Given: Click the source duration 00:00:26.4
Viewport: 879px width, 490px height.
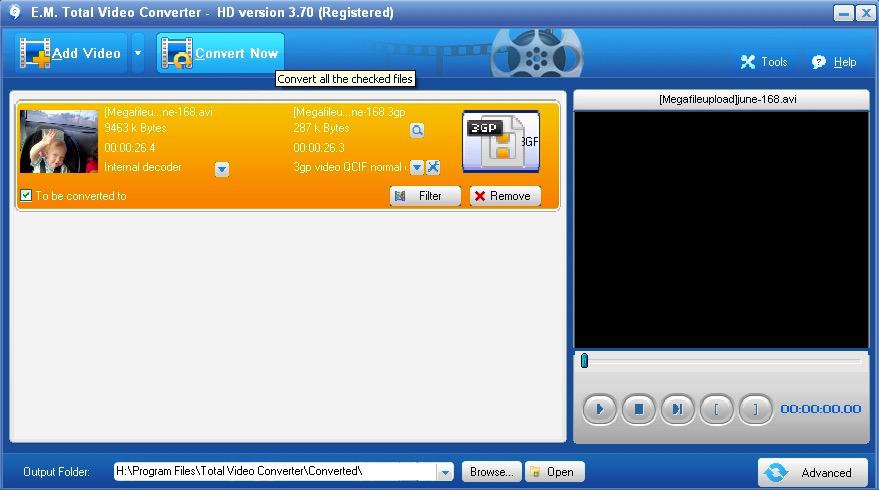Looking at the screenshot, I should [130, 148].
